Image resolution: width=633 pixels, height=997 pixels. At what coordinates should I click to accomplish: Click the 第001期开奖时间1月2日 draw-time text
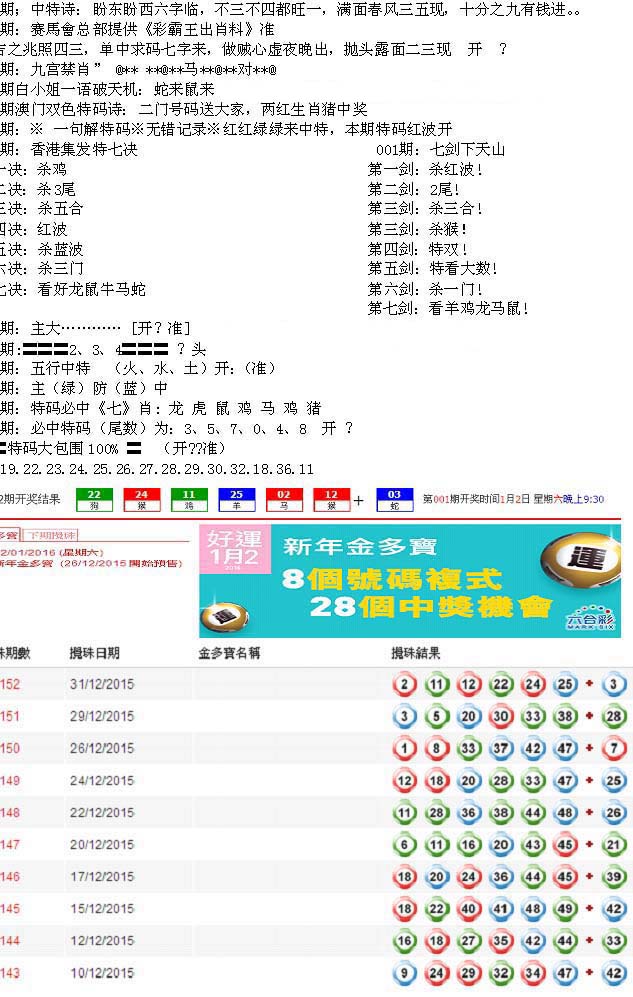(x=514, y=499)
